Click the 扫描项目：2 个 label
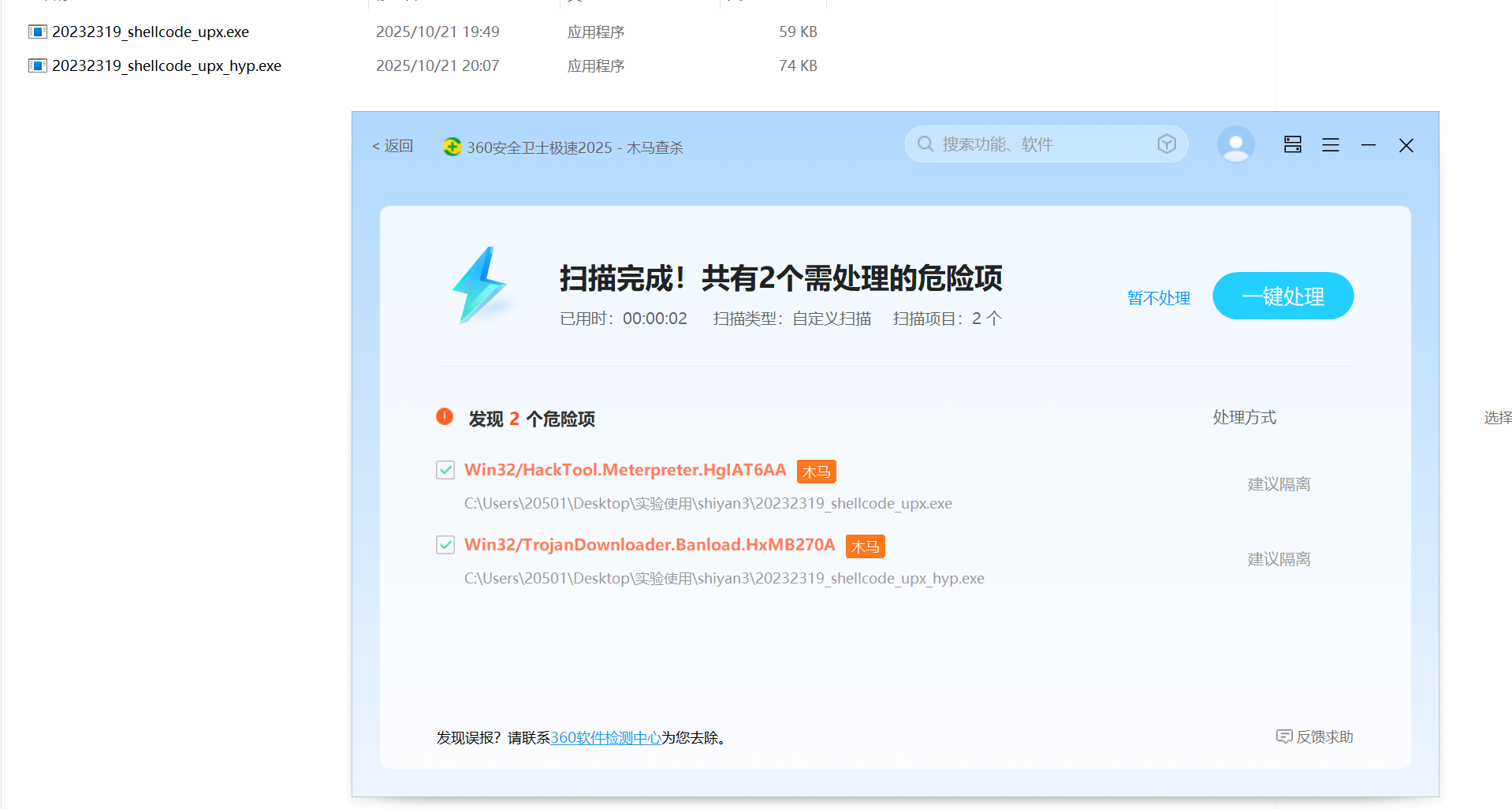The image size is (1512, 809). tap(948, 319)
